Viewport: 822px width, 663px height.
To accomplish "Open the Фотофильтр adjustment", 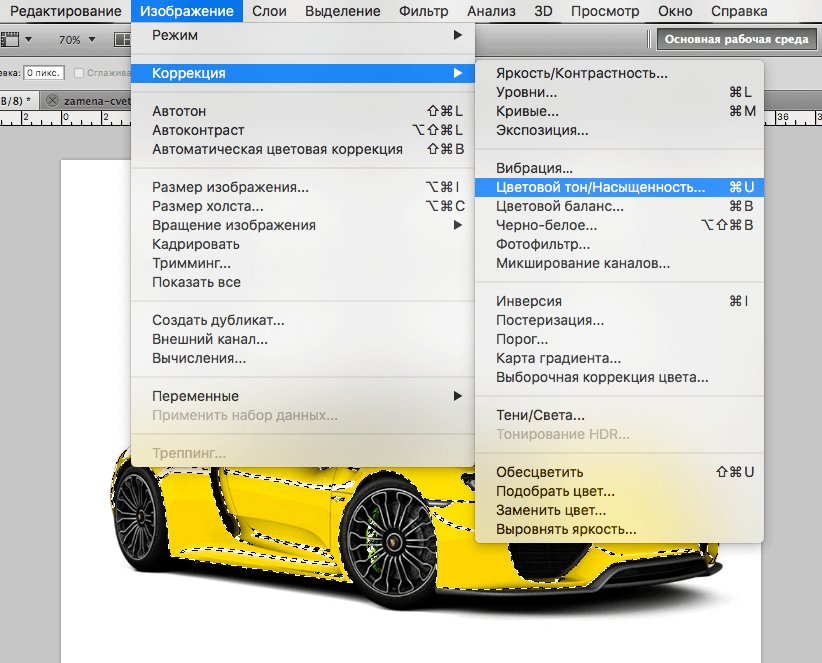I will coord(619,244).
